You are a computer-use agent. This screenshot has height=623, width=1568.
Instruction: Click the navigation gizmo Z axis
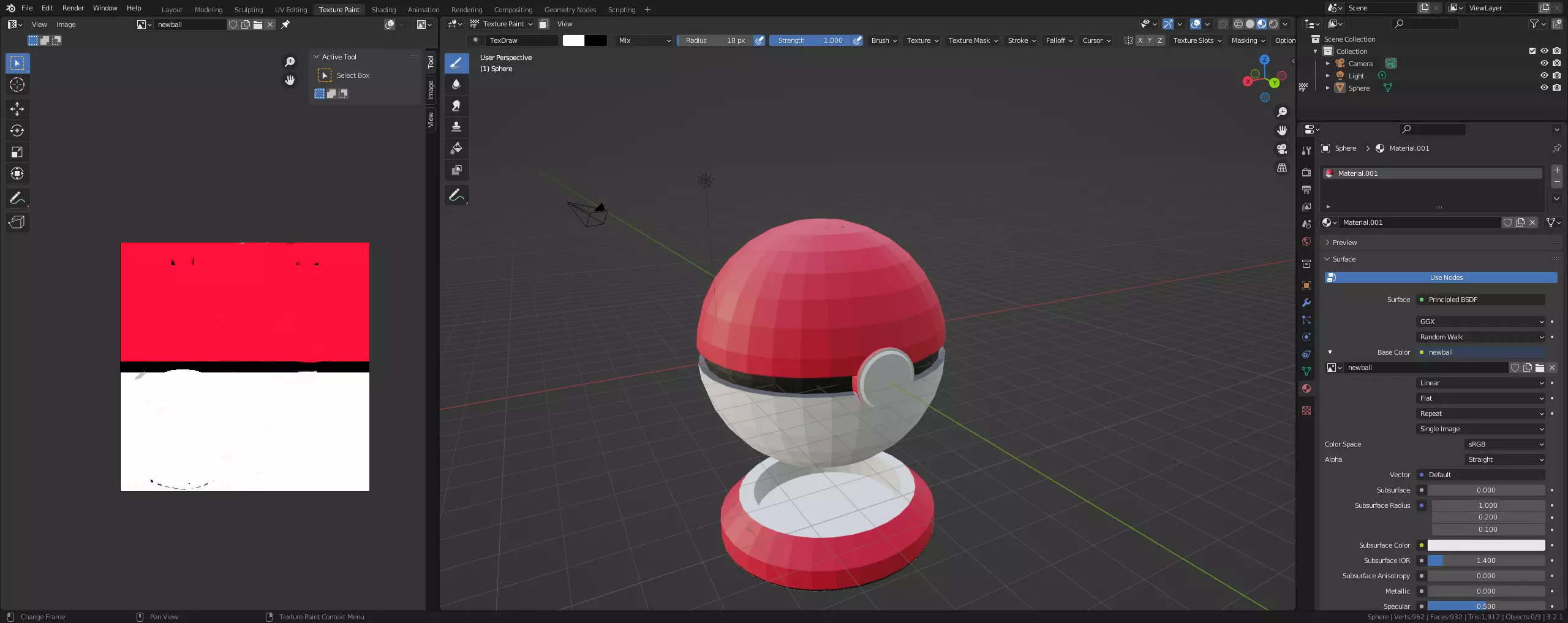coord(1265,60)
